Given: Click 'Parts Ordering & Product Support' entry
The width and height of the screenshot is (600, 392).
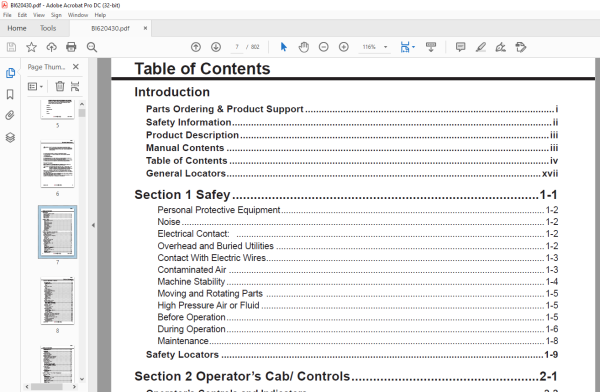Looking at the screenshot, I should 225,109.
